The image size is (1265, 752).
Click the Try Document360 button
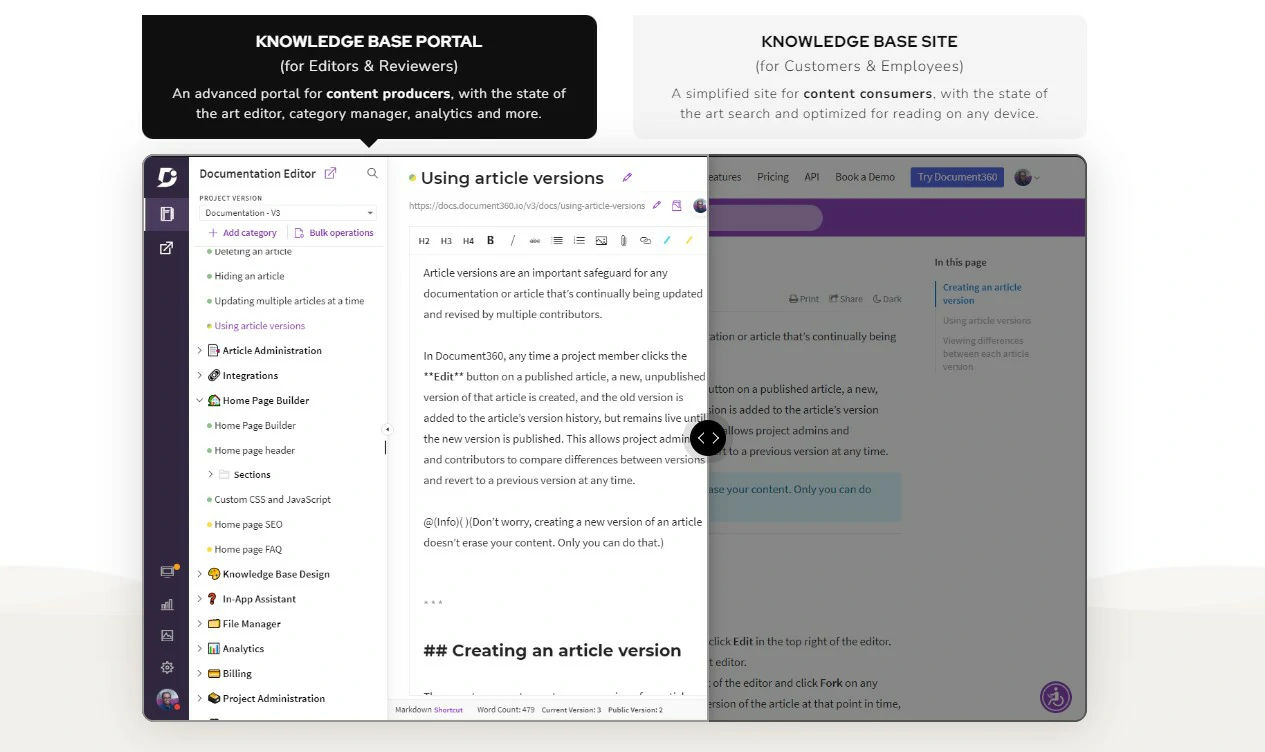957,177
